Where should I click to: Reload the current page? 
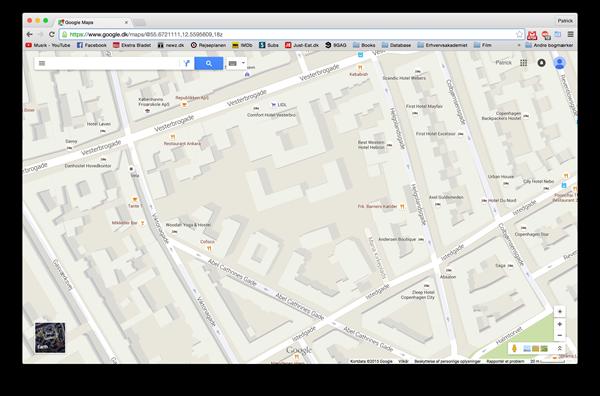(x=52, y=34)
